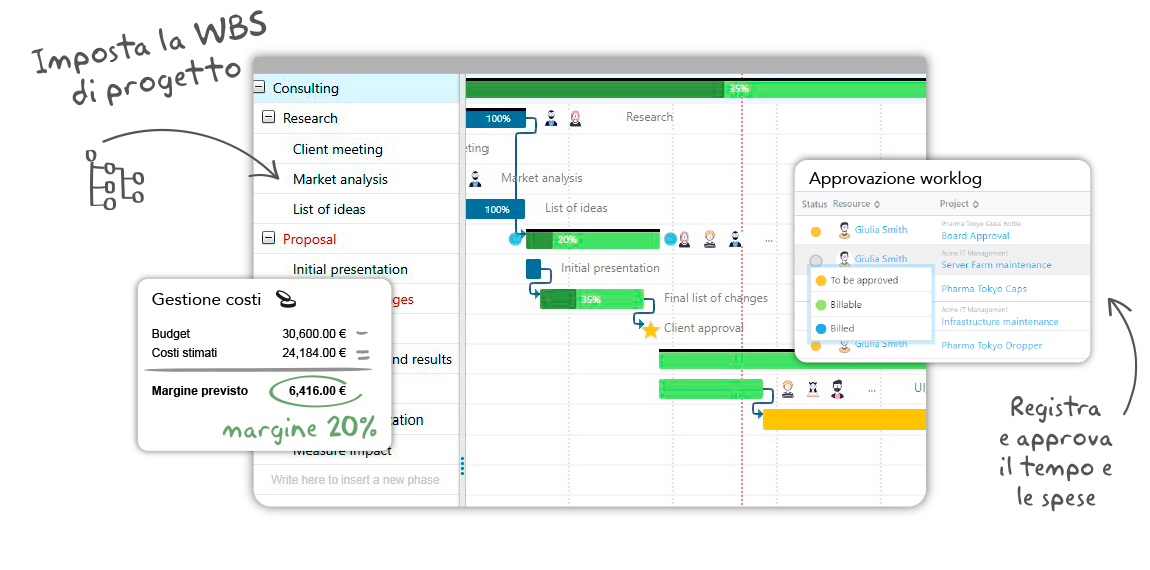Collapse the Proposal phase
The height and width of the screenshot is (570, 1150).
(268, 238)
